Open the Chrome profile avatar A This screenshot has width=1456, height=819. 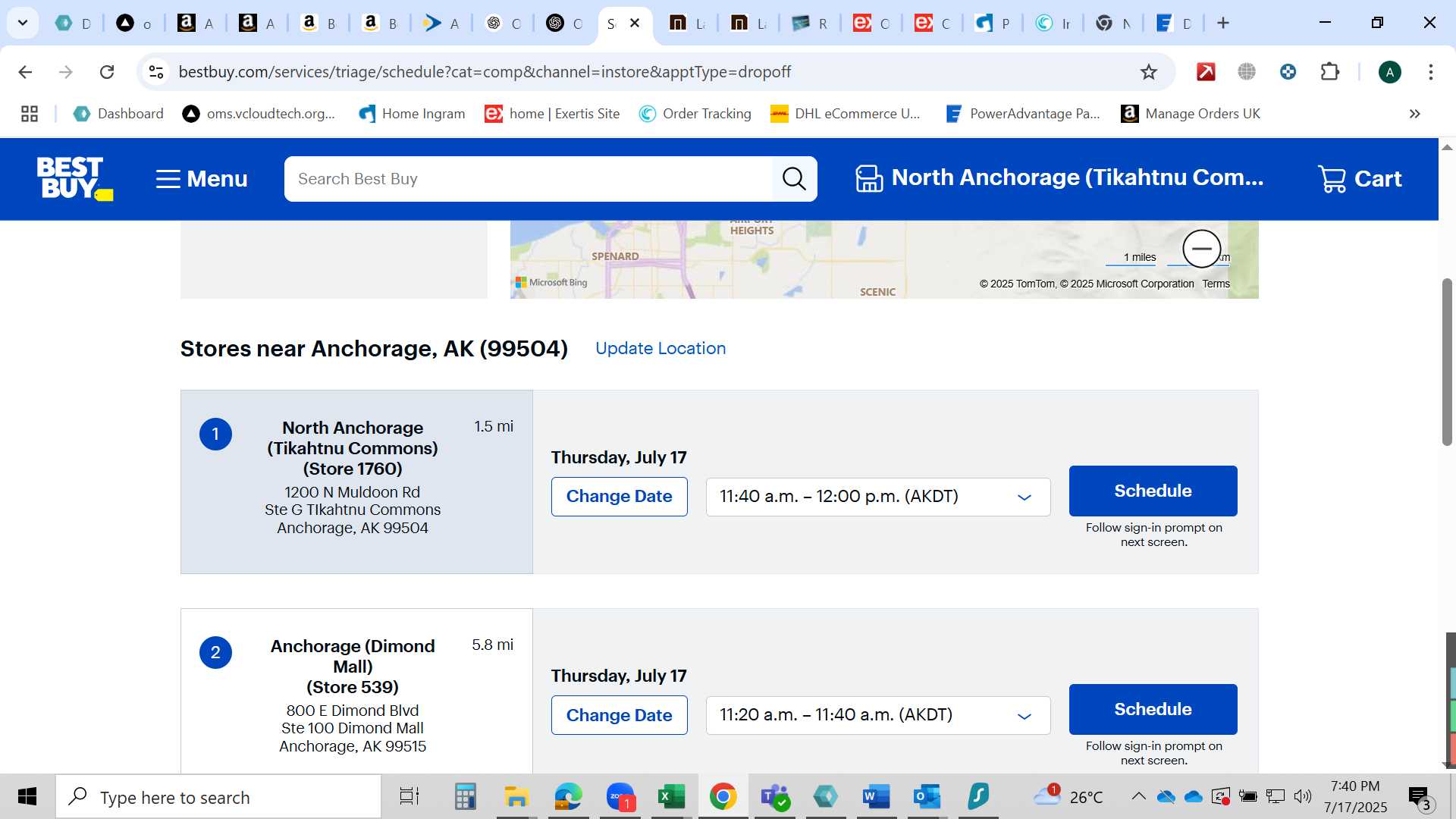point(1389,72)
